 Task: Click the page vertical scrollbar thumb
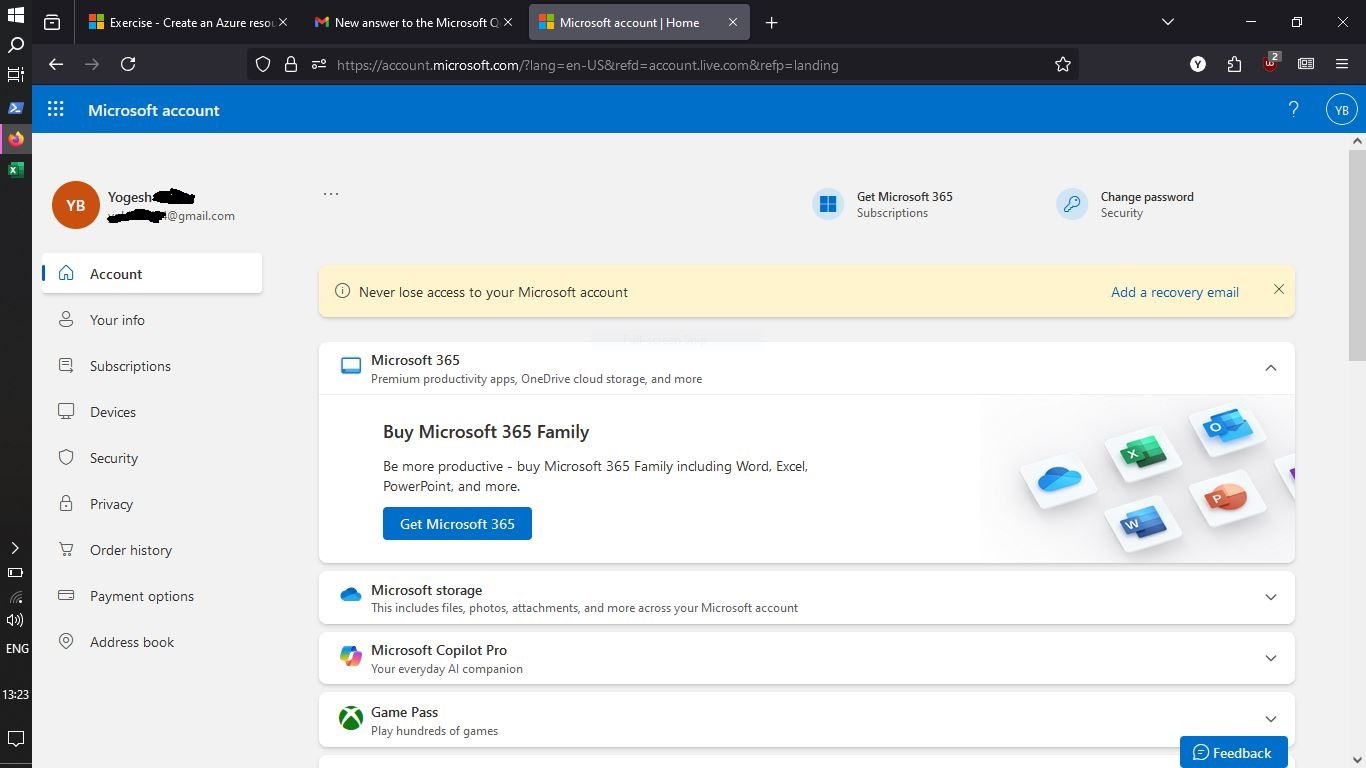(1357, 256)
